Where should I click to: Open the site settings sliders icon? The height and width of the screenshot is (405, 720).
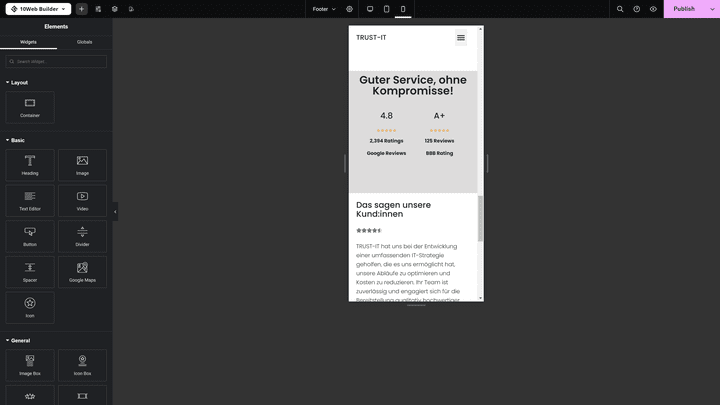[98, 9]
